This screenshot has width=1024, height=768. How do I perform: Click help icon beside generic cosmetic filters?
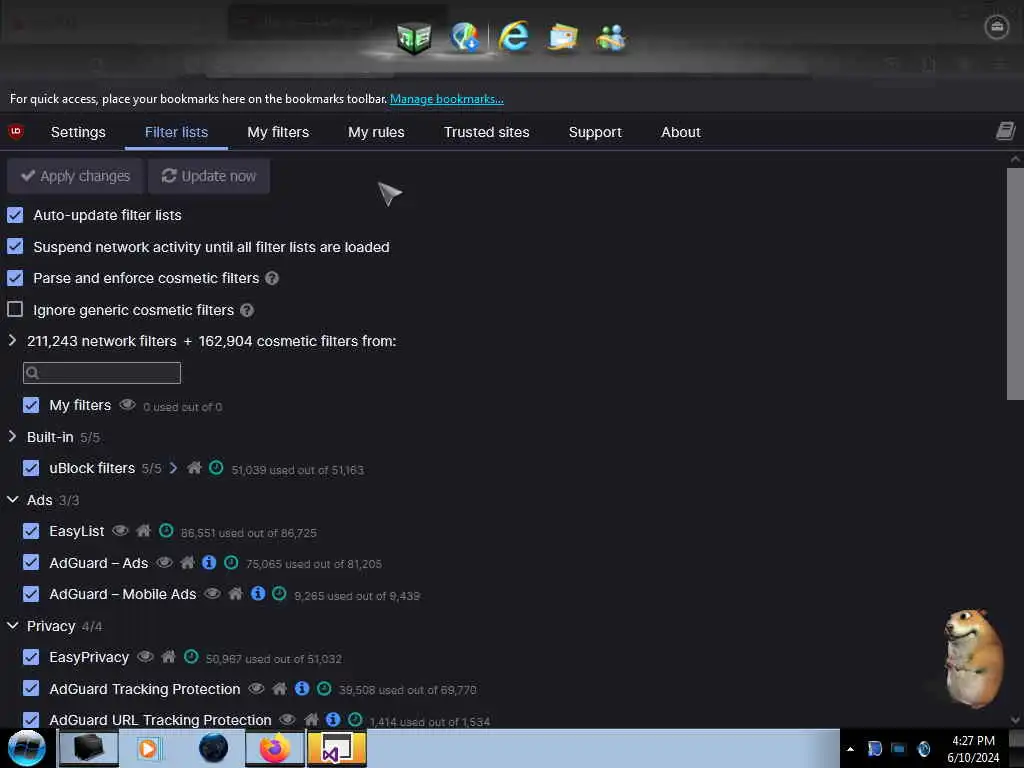(x=247, y=310)
